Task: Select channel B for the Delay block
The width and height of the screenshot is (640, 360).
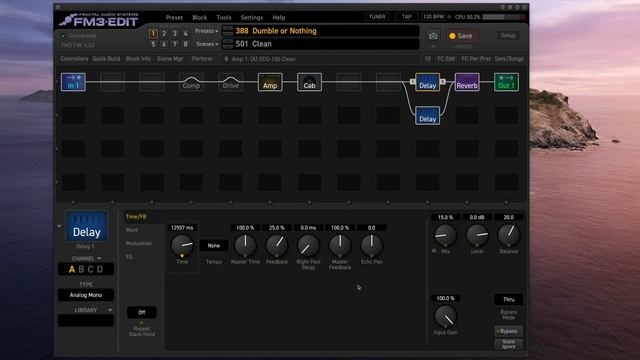Action: pos(81,269)
